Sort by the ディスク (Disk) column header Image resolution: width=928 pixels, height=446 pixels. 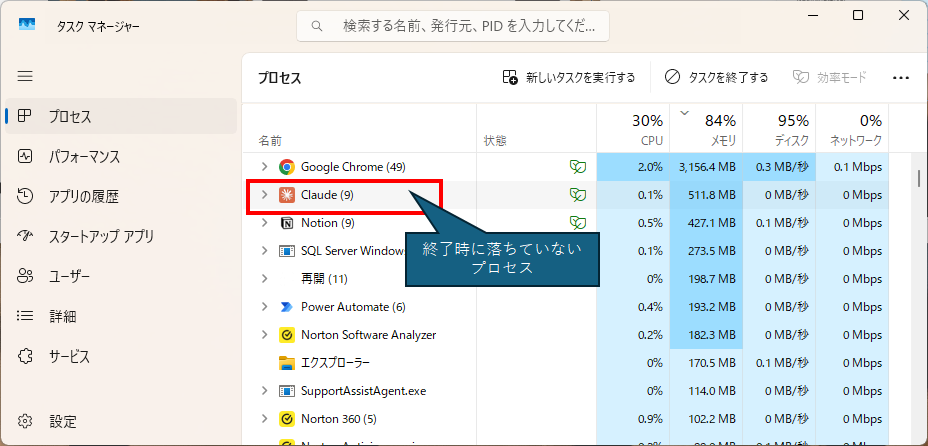click(x=779, y=128)
